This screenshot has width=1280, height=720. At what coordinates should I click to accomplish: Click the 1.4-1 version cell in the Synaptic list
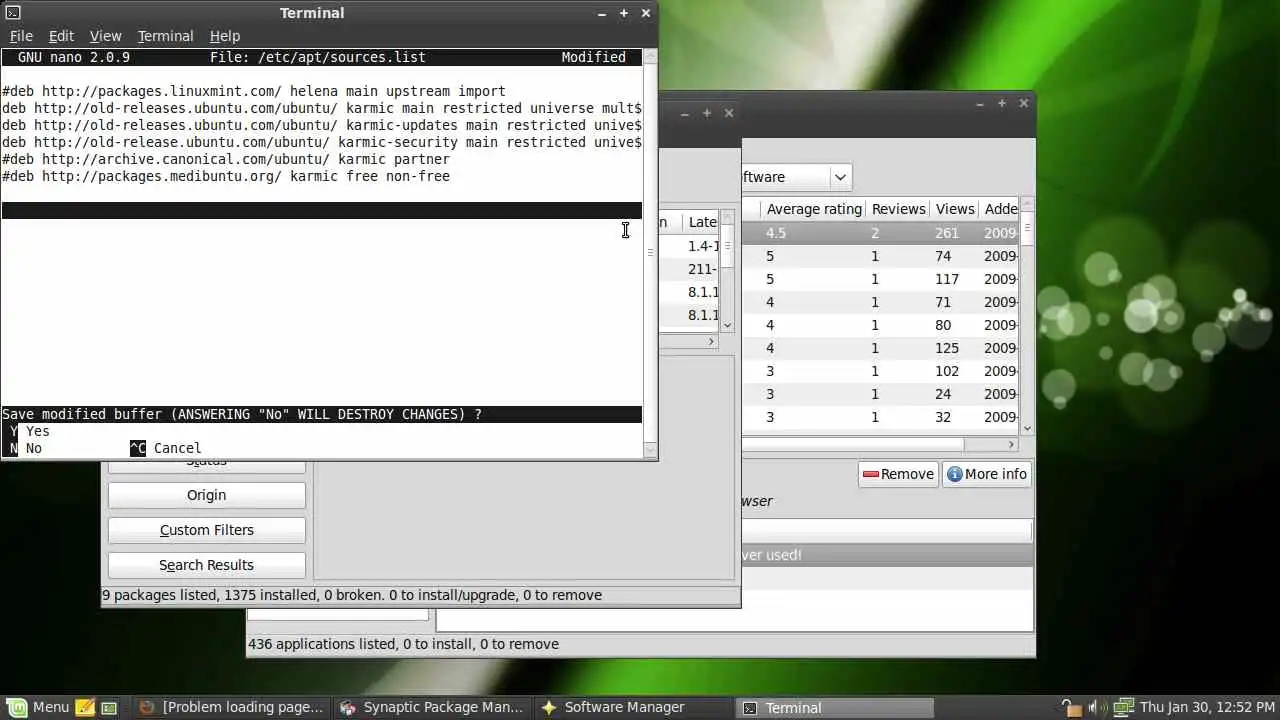coord(702,246)
